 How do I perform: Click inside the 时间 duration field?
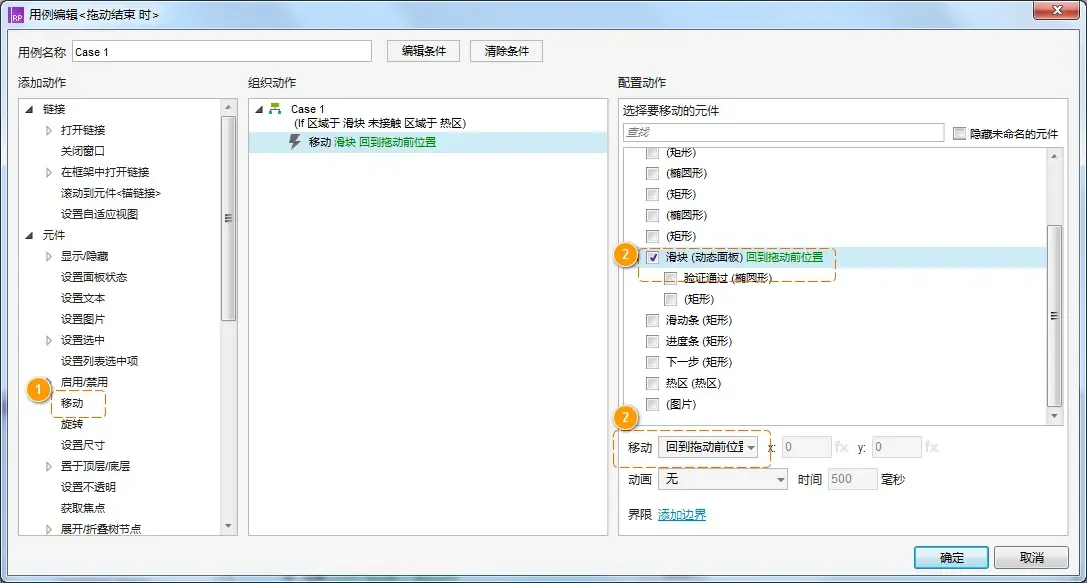point(852,479)
